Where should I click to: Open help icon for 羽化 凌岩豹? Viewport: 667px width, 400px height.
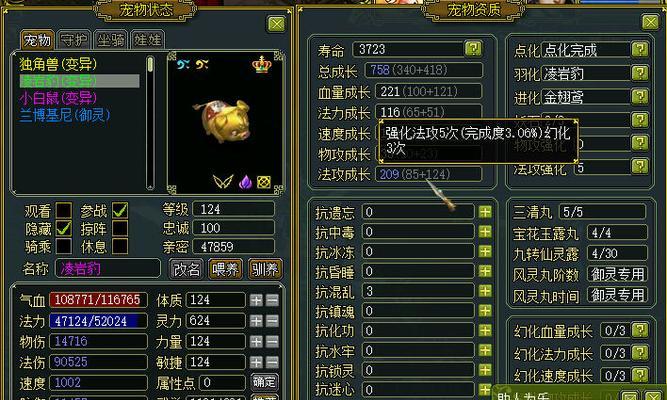point(640,73)
